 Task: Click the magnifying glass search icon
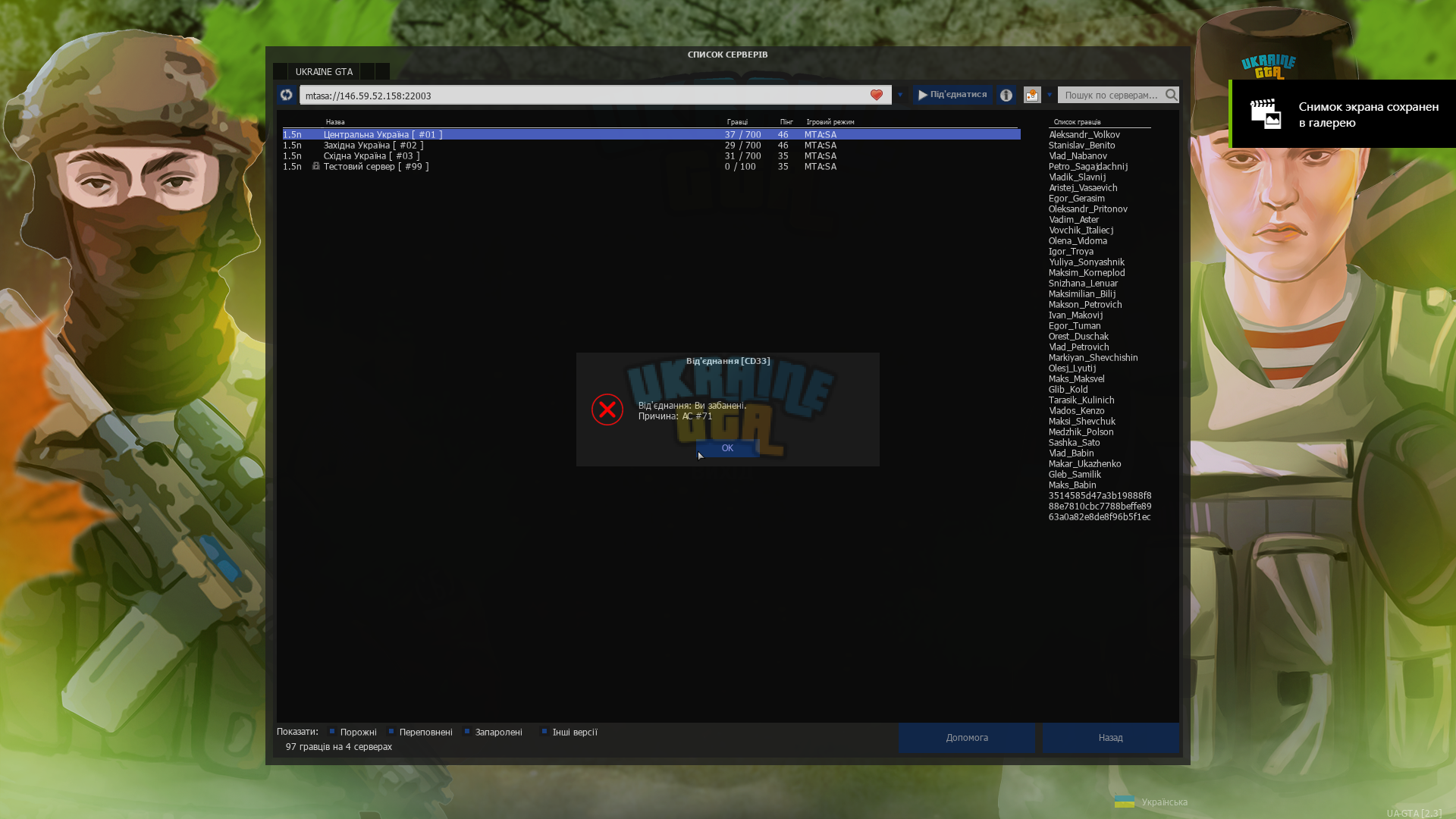coord(1172,95)
